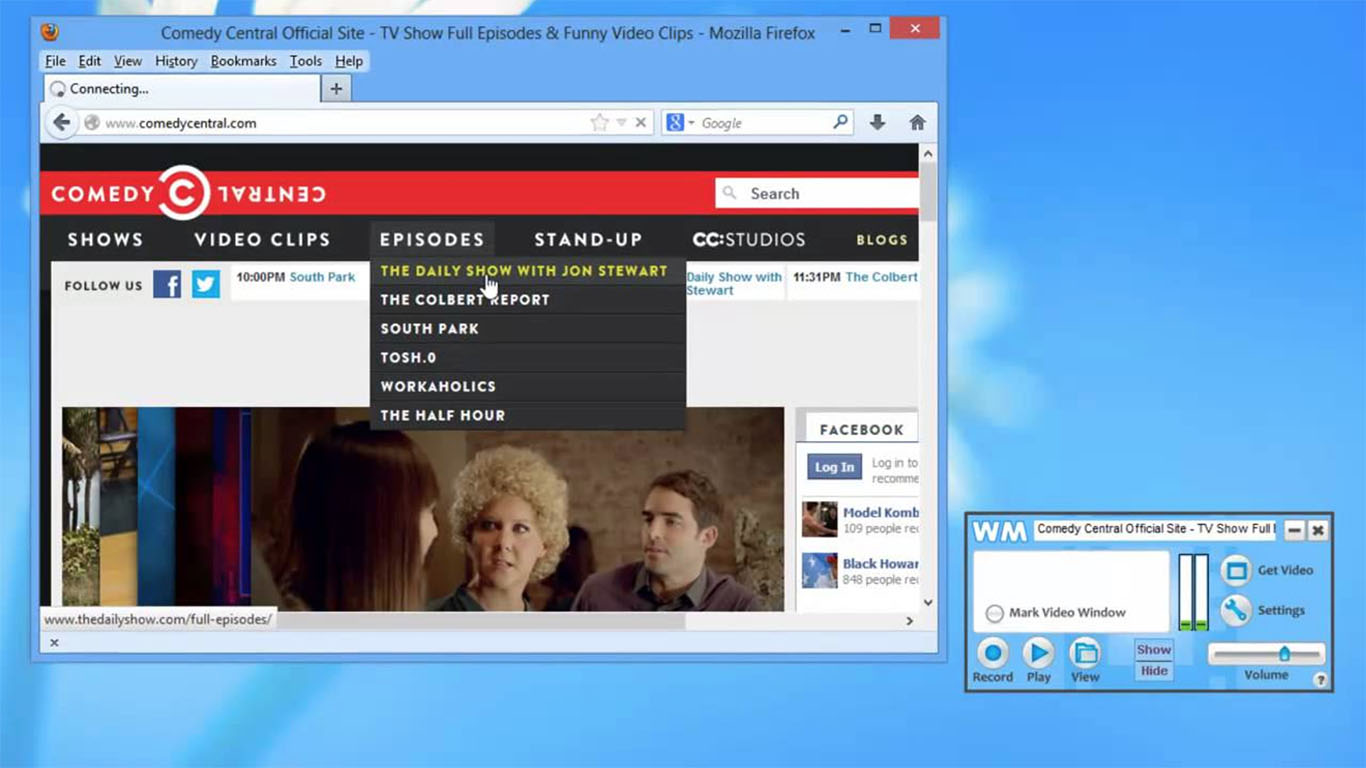Open the File menu

pyautogui.click(x=55, y=61)
